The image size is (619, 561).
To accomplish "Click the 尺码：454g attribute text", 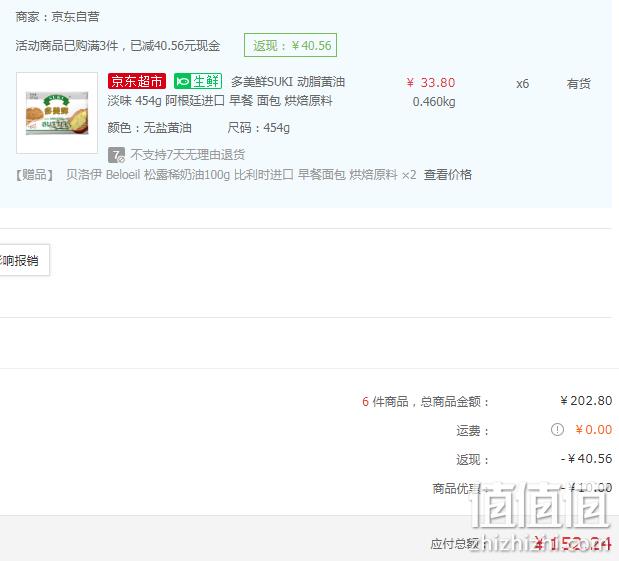I will [259, 128].
